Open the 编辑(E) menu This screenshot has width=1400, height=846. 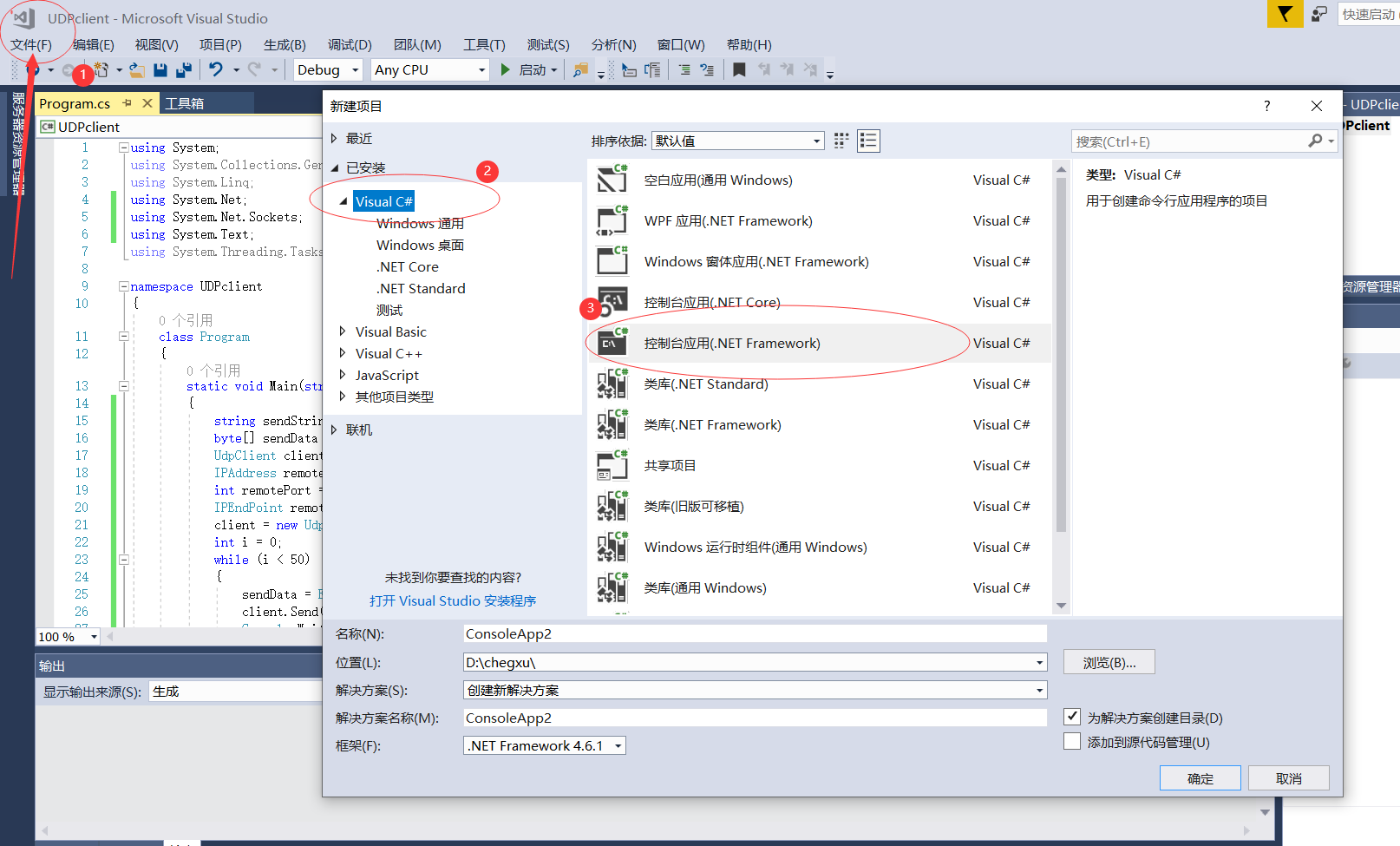(x=94, y=44)
